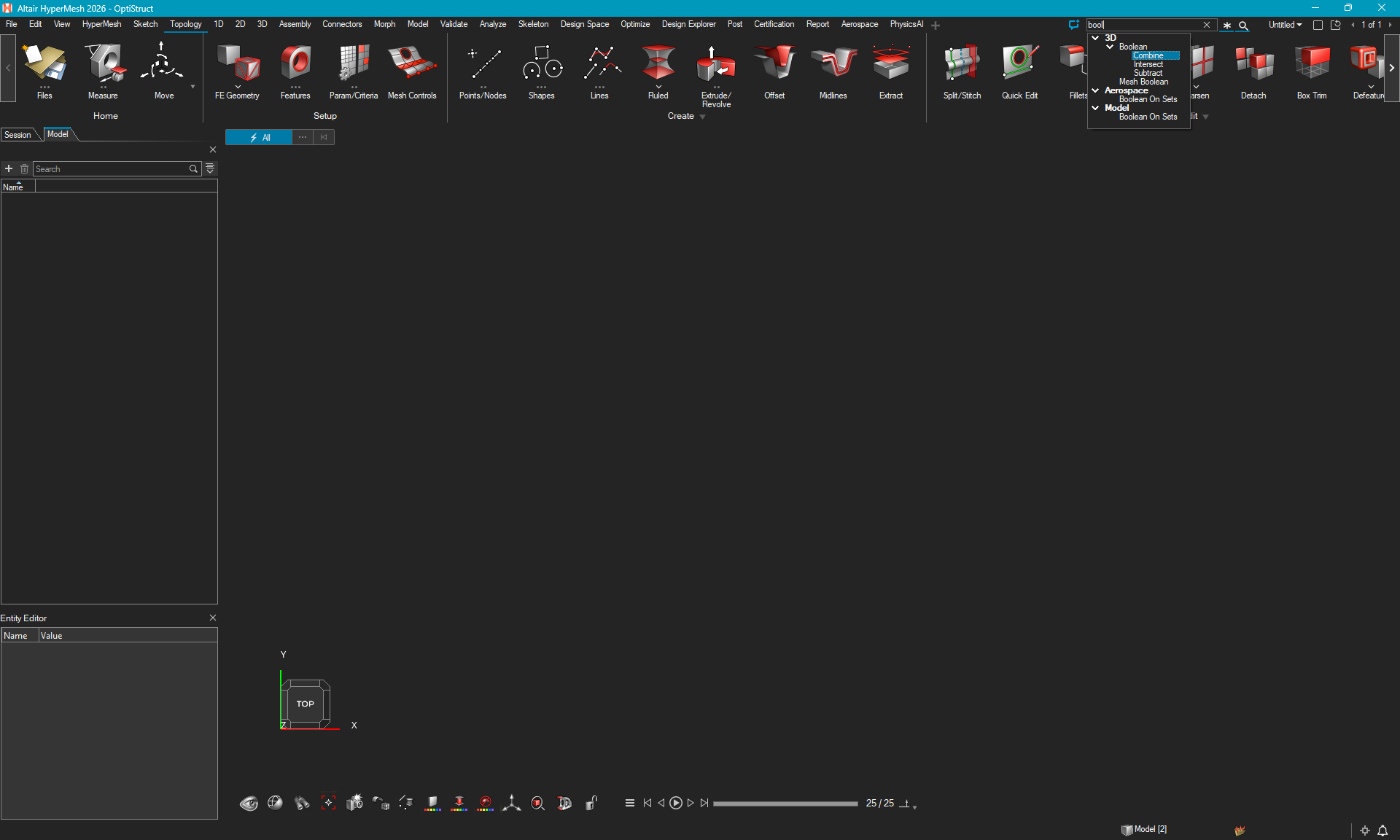
Task: Clear the bool search text with X
Action: (x=1207, y=25)
